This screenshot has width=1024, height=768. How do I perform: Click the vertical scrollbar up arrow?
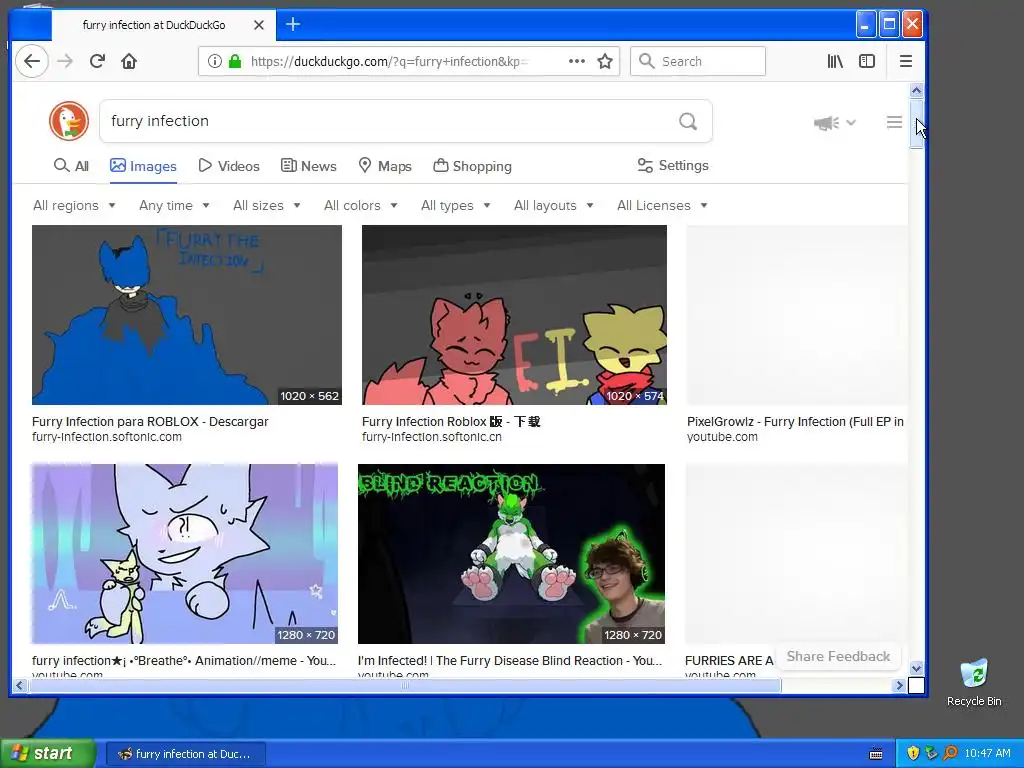(x=916, y=90)
